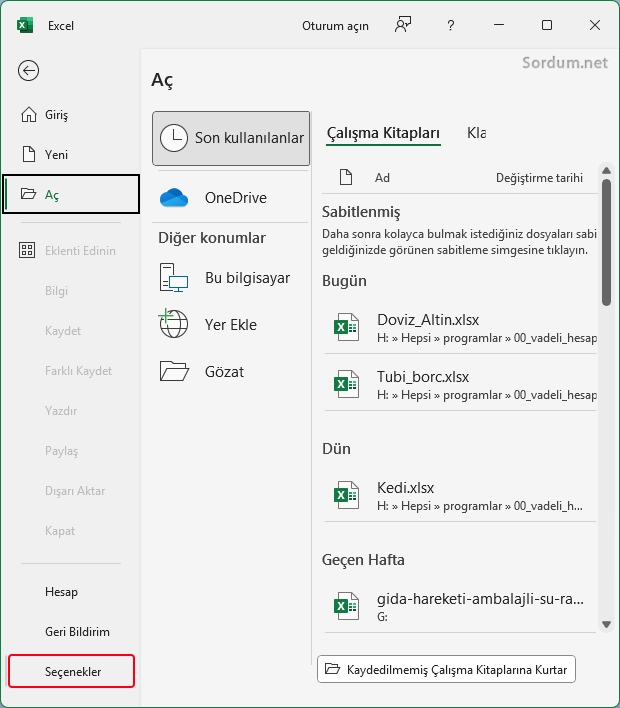Viewport: 620px width, 708px height.
Task: Click the Giriş home icon
Action: pyautogui.click(x=28, y=115)
